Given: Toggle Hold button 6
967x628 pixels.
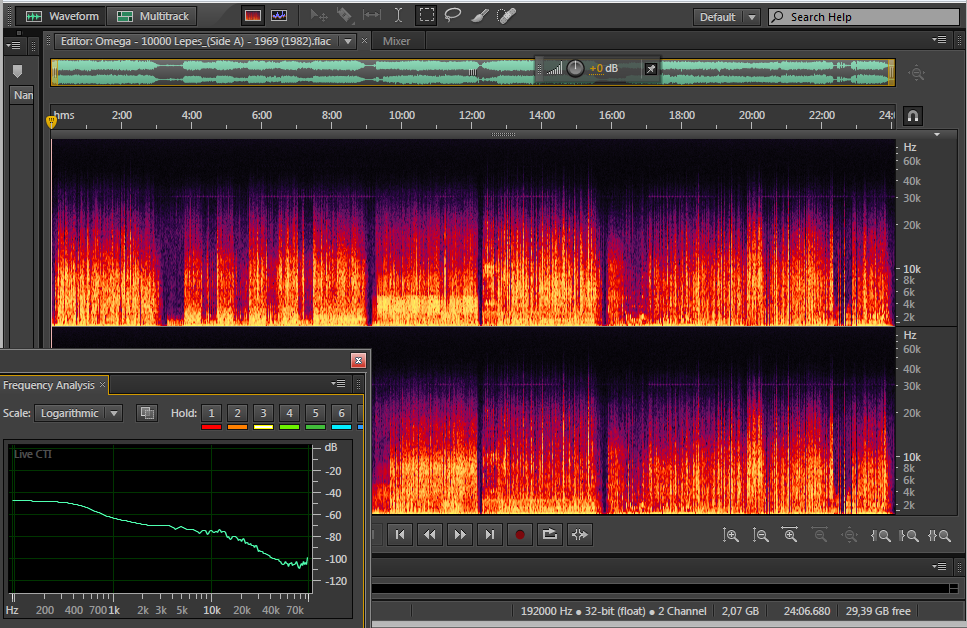Looking at the screenshot, I should coord(341,413).
